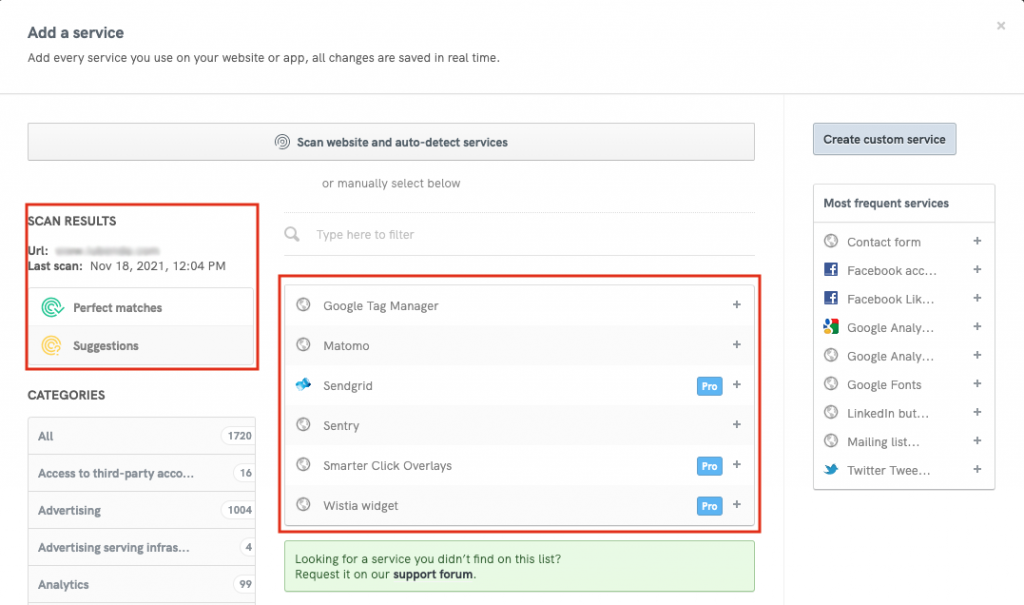Open the Advertising category
1024x605 pixels.
point(69,510)
